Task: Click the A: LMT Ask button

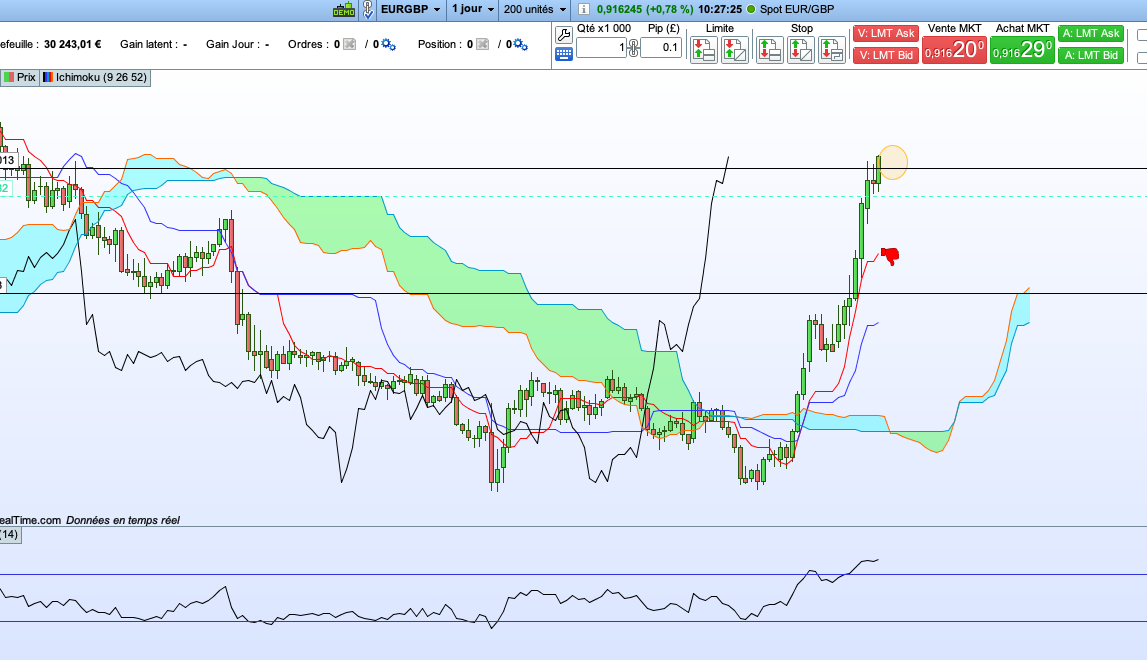Action: click(1091, 34)
